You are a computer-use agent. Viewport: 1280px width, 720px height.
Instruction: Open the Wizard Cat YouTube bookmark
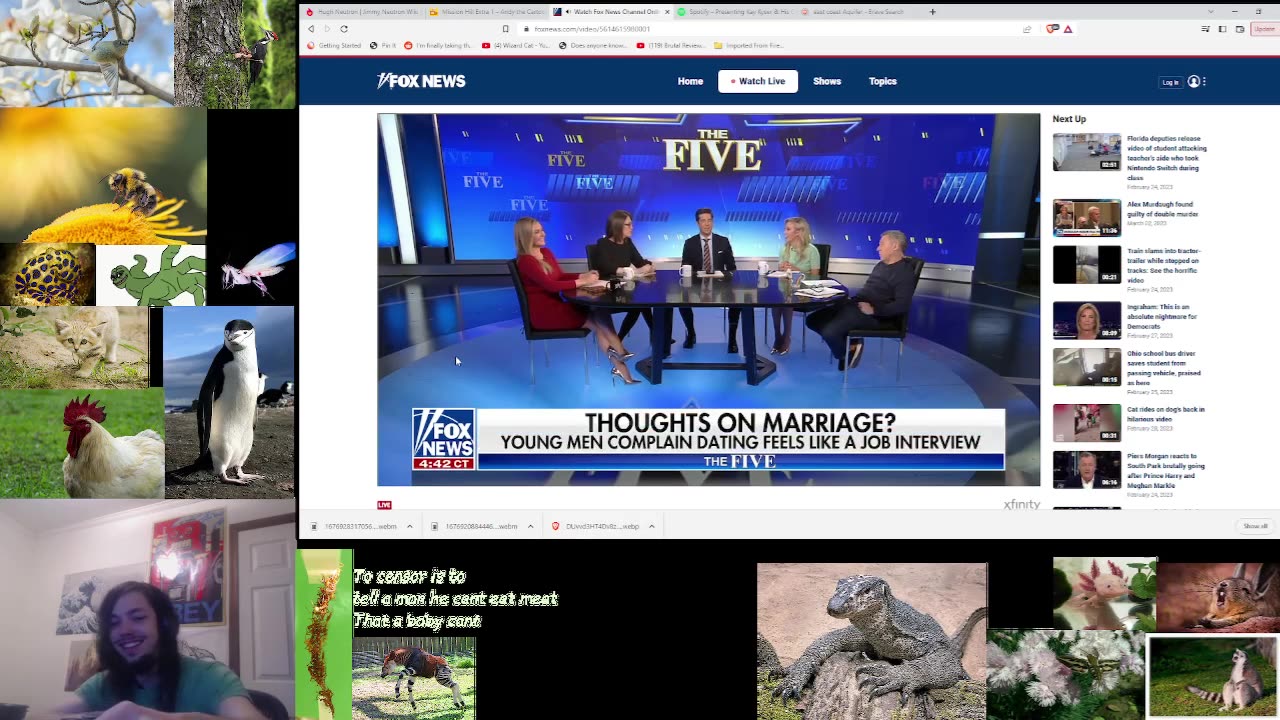click(x=516, y=45)
